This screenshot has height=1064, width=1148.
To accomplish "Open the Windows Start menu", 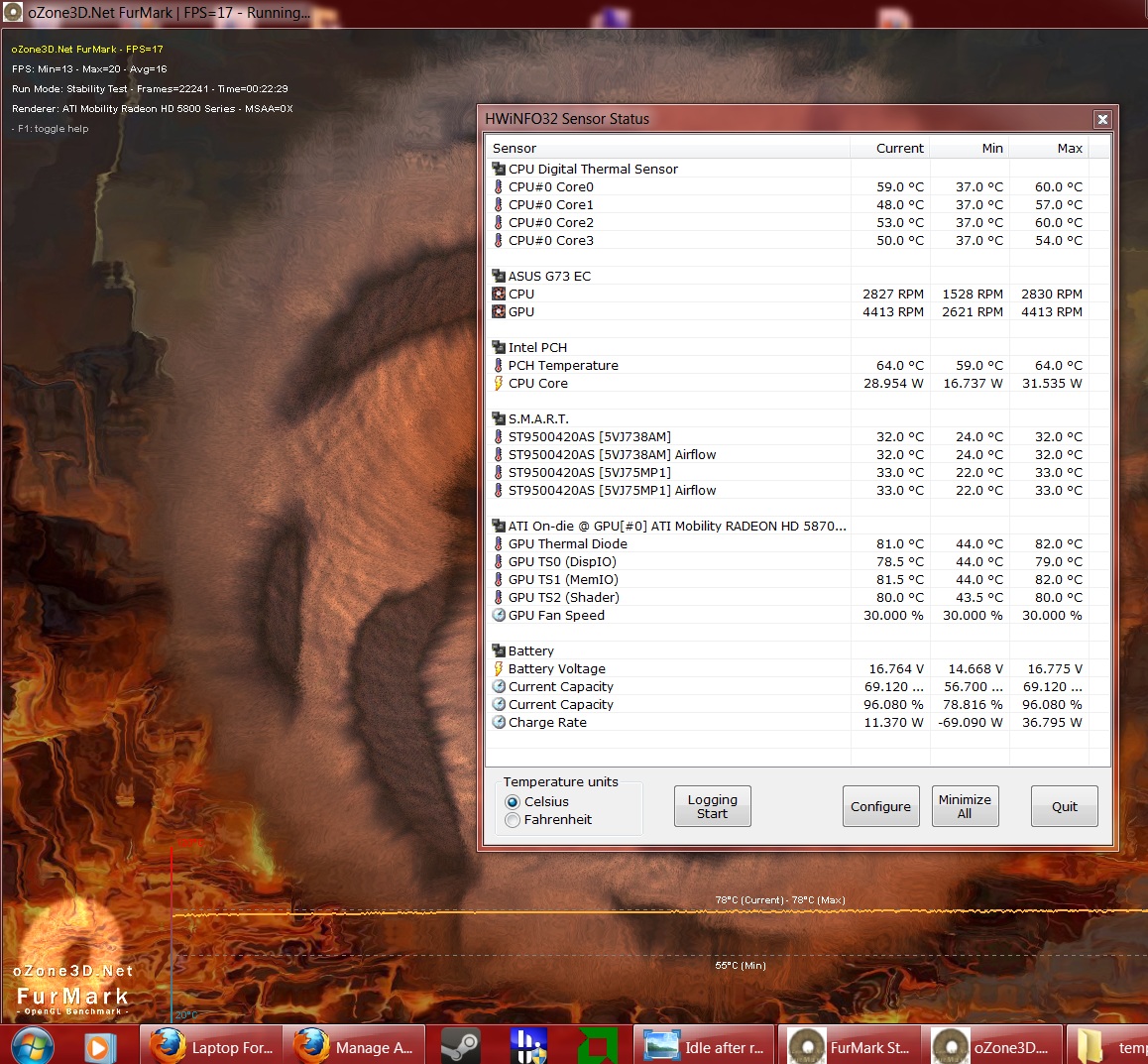I will click(32, 1046).
